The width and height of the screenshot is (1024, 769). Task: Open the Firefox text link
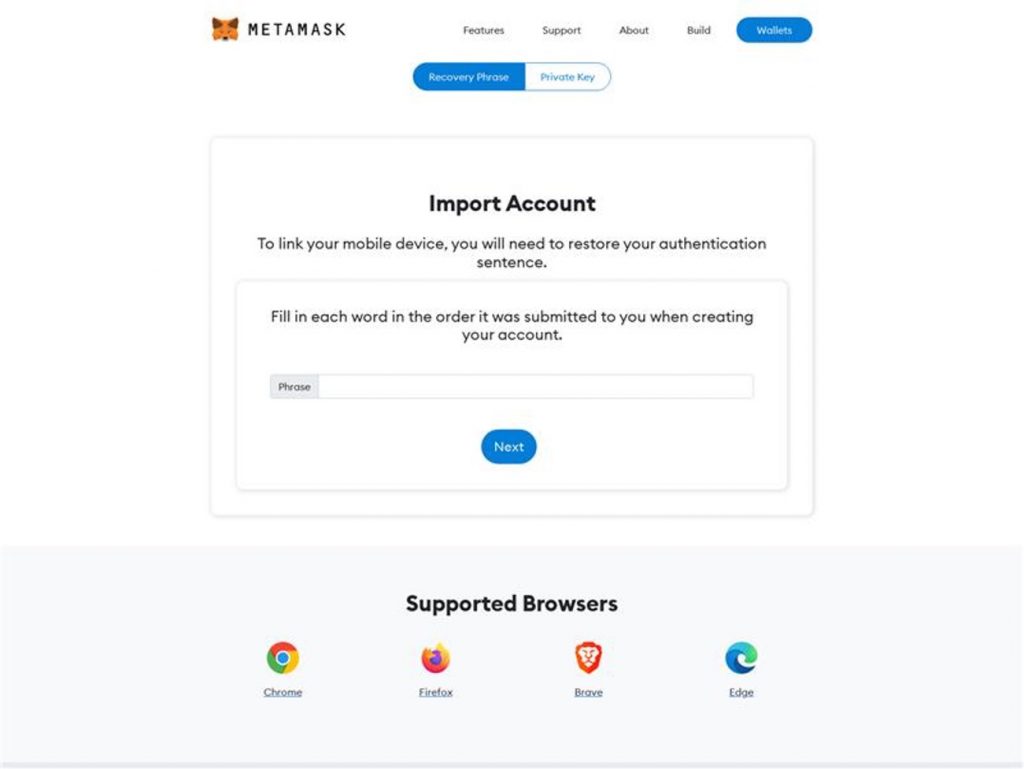[436, 692]
